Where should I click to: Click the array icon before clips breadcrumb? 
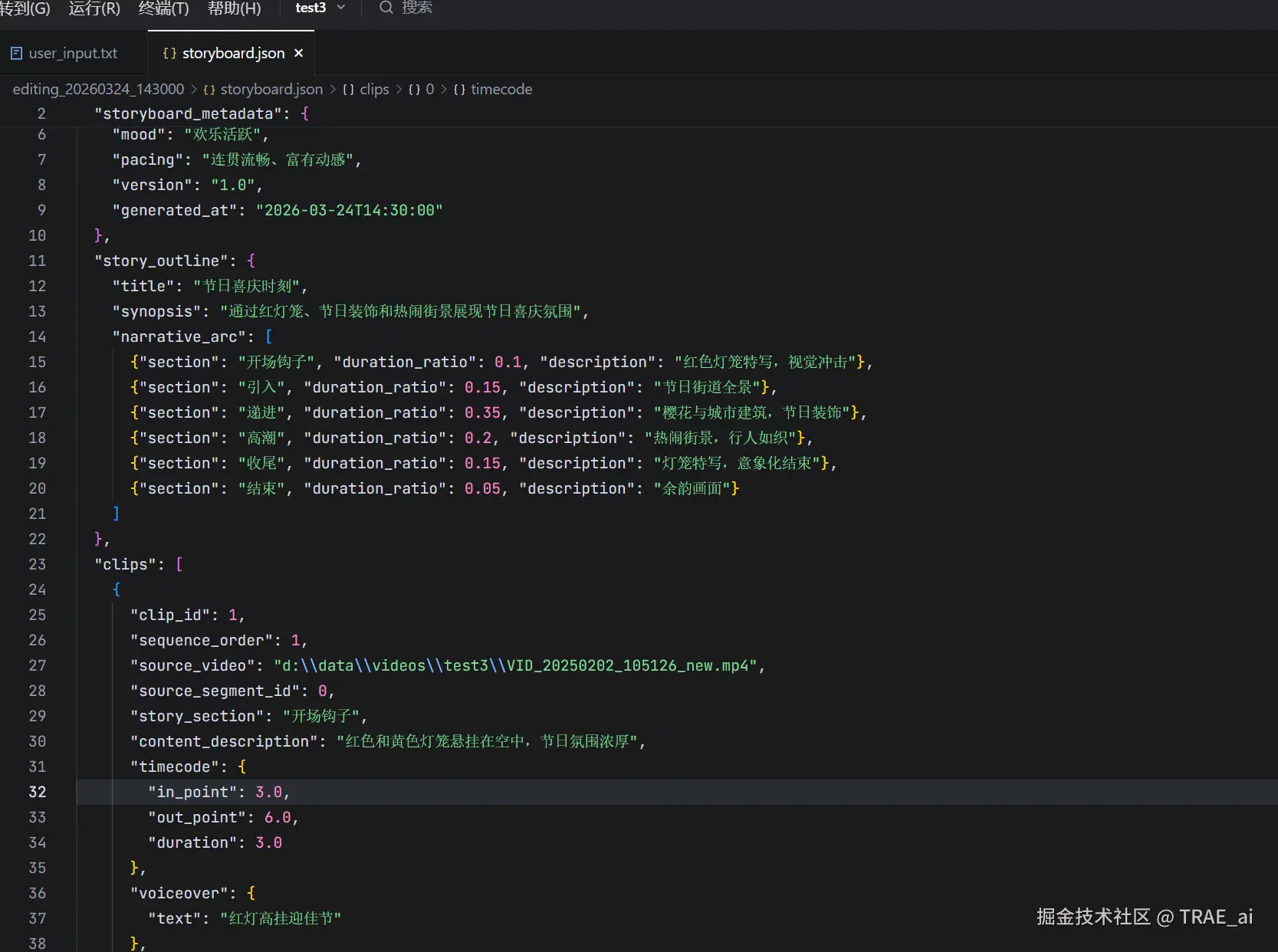348,90
